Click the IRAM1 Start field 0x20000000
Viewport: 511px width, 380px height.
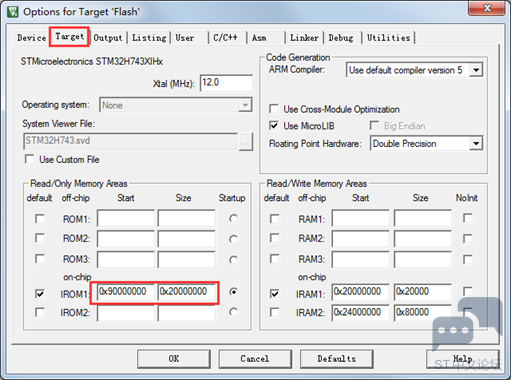361,292
